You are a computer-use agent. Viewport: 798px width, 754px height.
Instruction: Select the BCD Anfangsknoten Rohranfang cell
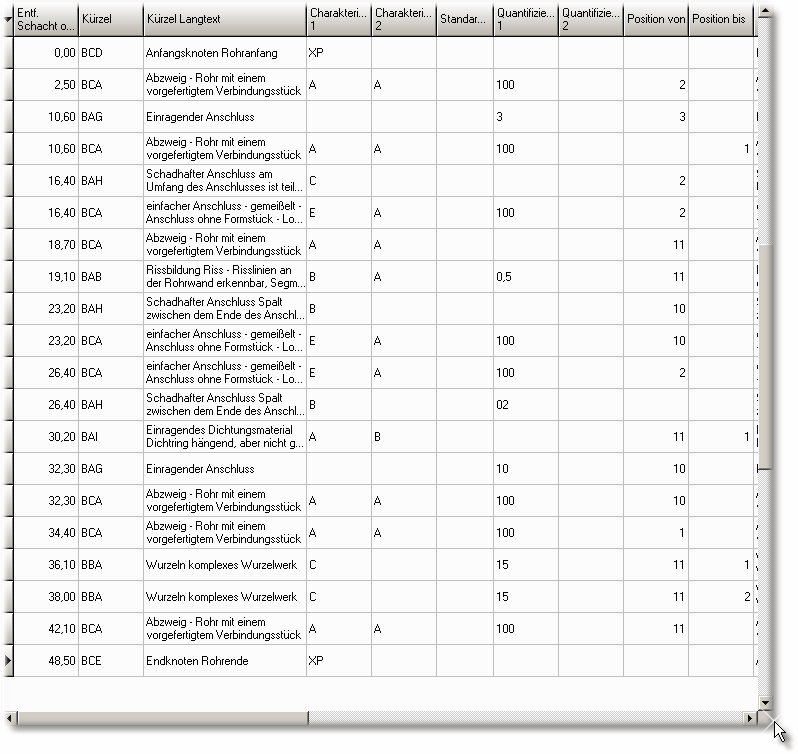click(x=224, y=53)
